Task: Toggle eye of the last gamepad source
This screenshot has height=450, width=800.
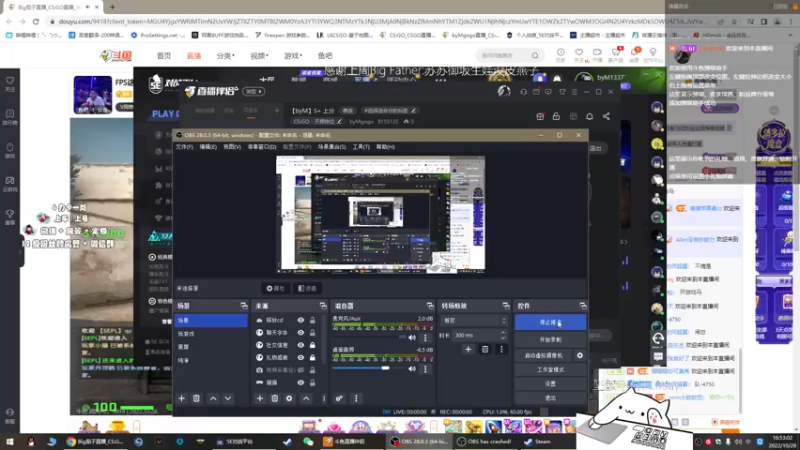Action: (301, 382)
